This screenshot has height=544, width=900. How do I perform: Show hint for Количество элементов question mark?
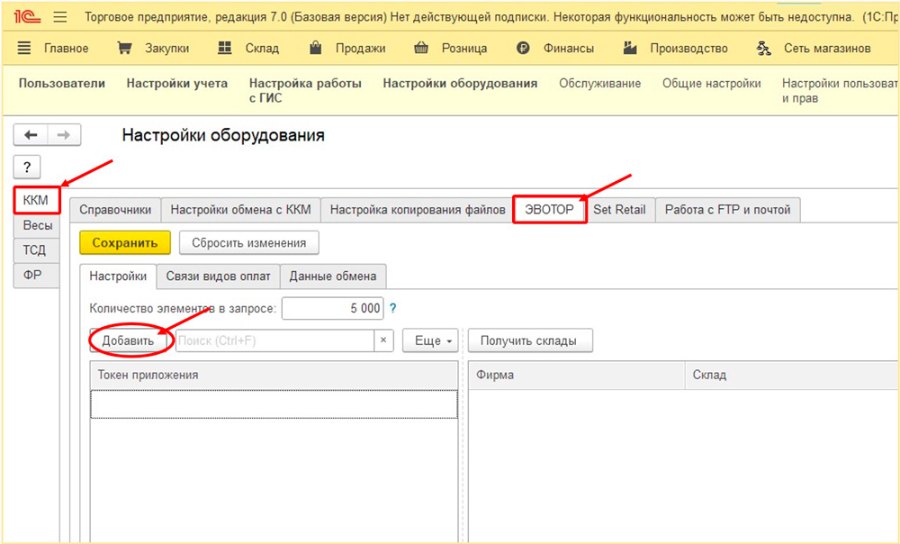[393, 308]
